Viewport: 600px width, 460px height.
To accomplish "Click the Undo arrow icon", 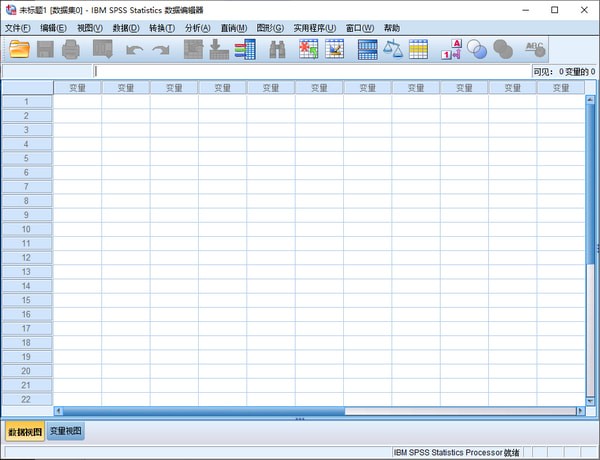I will click(x=134, y=49).
